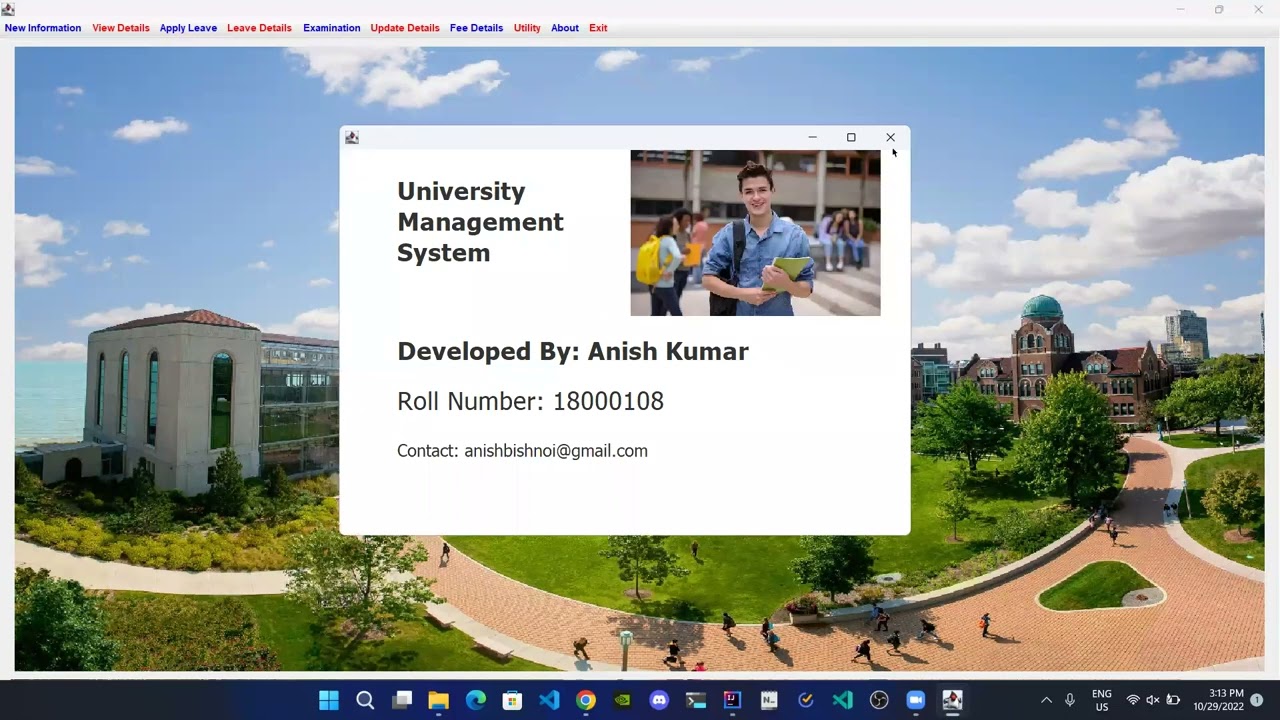Image resolution: width=1280 pixels, height=720 pixels.
Task: Click the Exit menu item
Action: 598,28
